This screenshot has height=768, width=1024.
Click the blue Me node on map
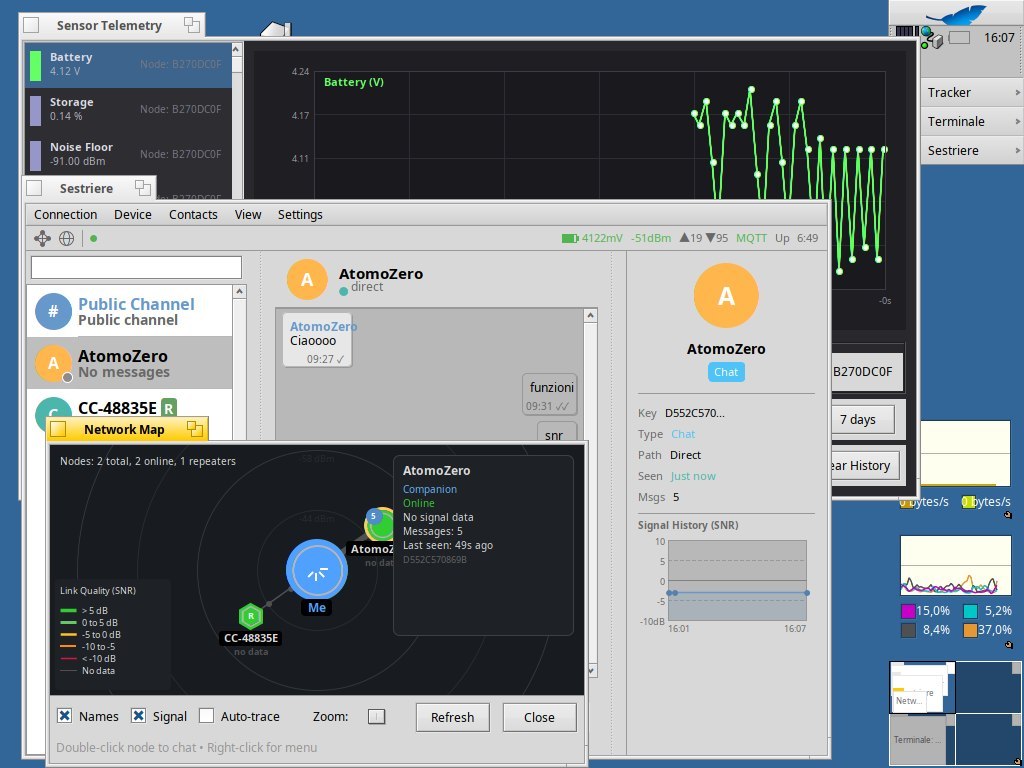(x=316, y=570)
